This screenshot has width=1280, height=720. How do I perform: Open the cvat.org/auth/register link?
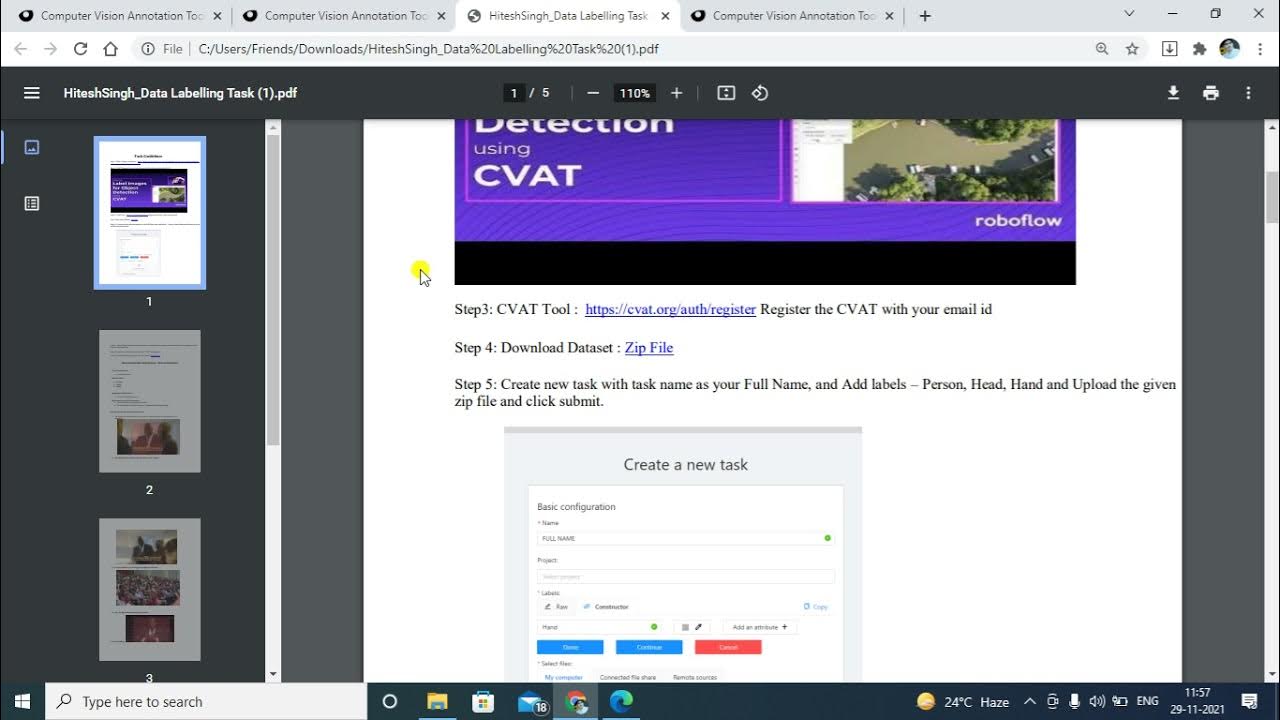point(670,309)
